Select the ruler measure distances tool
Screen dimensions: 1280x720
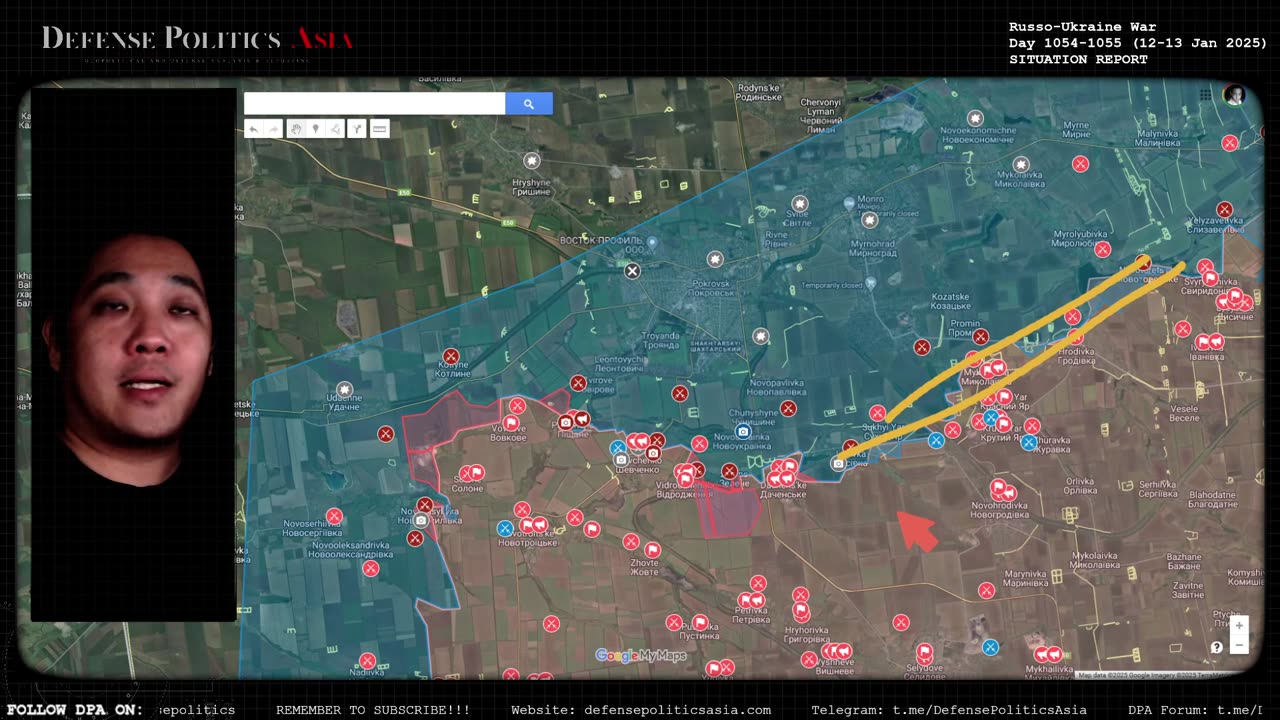(379, 129)
